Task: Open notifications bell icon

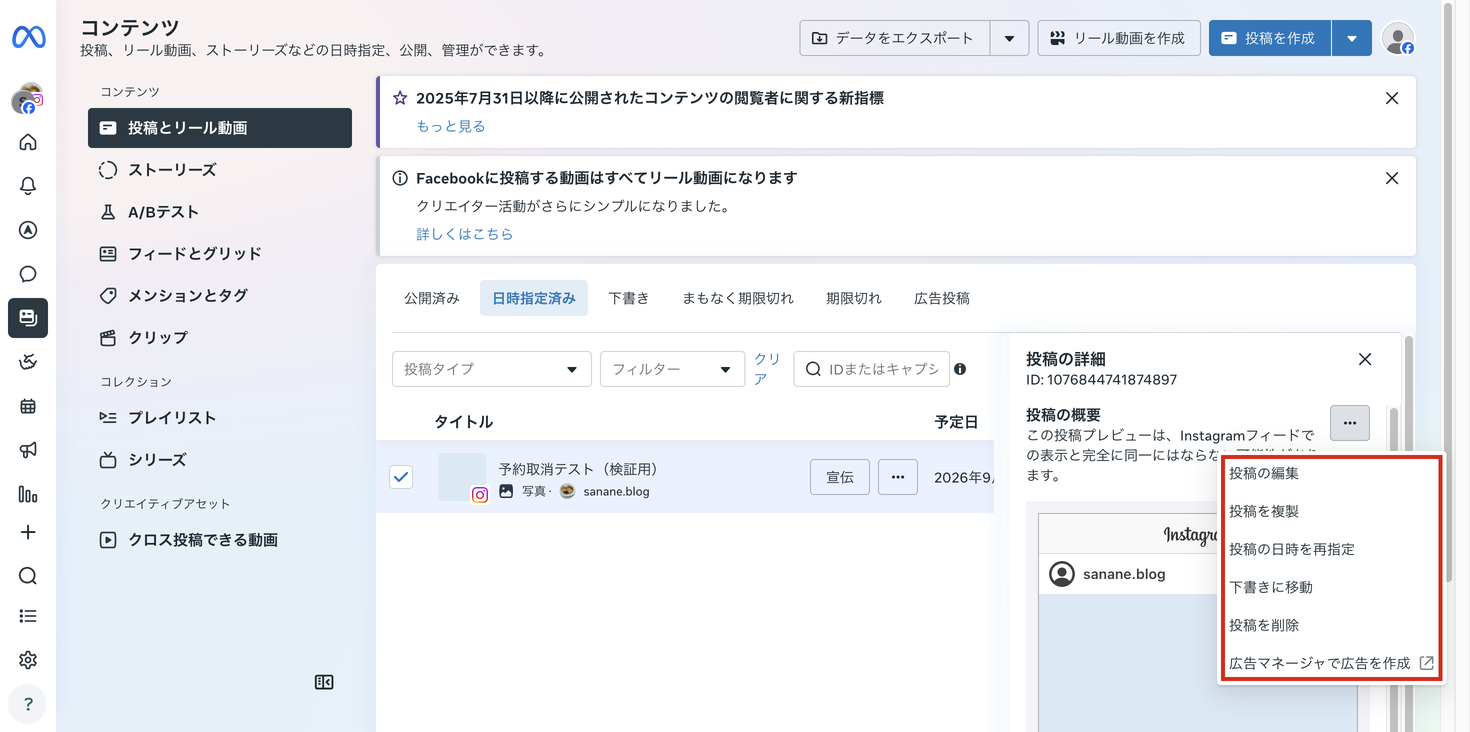Action: (x=28, y=186)
